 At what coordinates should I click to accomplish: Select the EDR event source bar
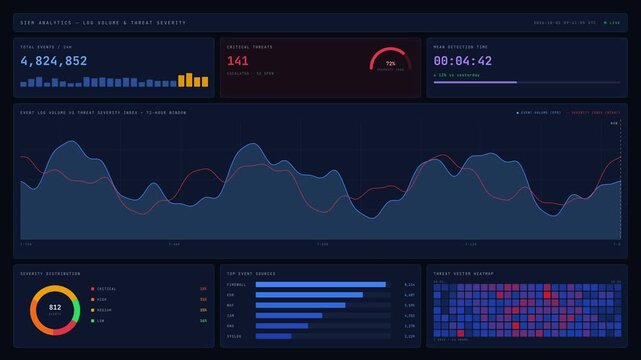(309, 295)
